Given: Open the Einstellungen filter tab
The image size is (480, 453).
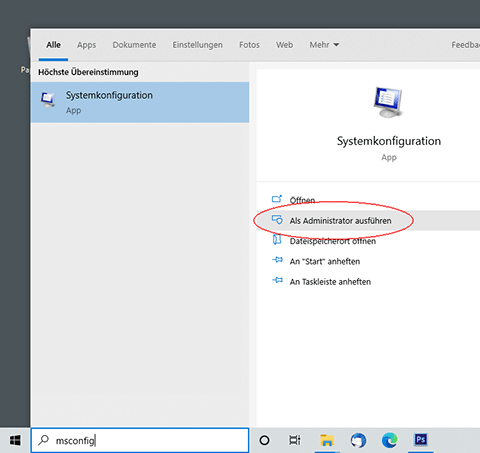Looking at the screenshot, I should pyautogui.click(x=197, y=45).
